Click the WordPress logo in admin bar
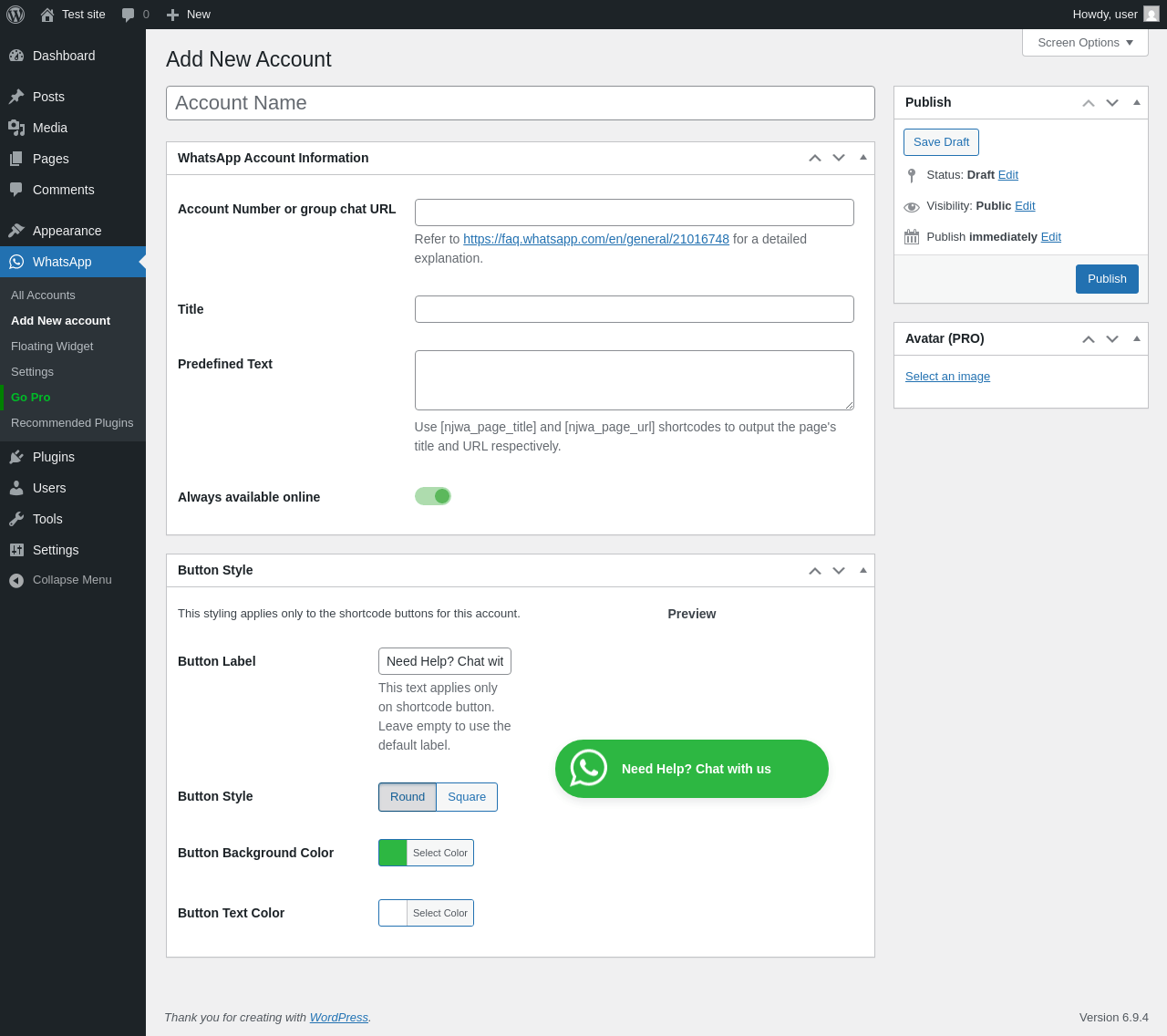 [15, 15]
